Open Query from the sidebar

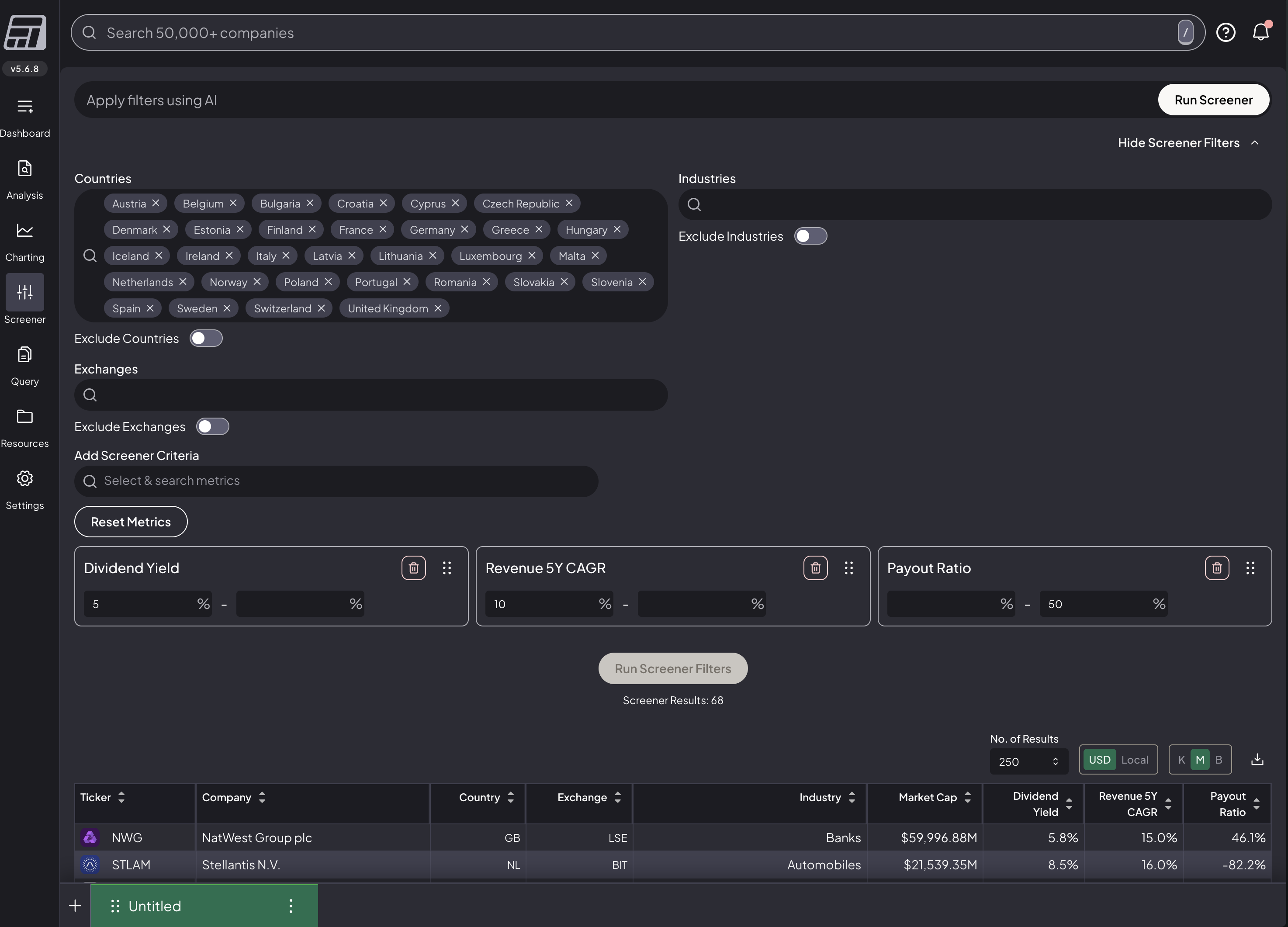tap(25, 366)
